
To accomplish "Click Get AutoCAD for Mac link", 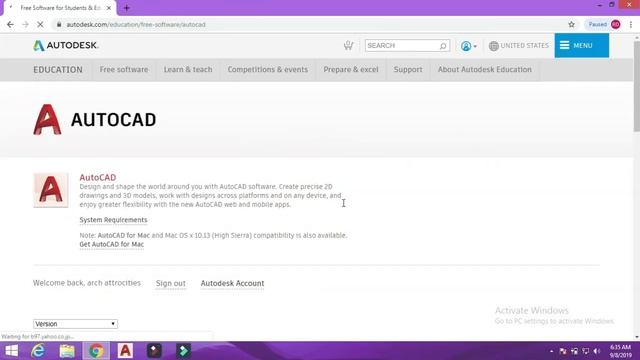I will coord(111,244).
